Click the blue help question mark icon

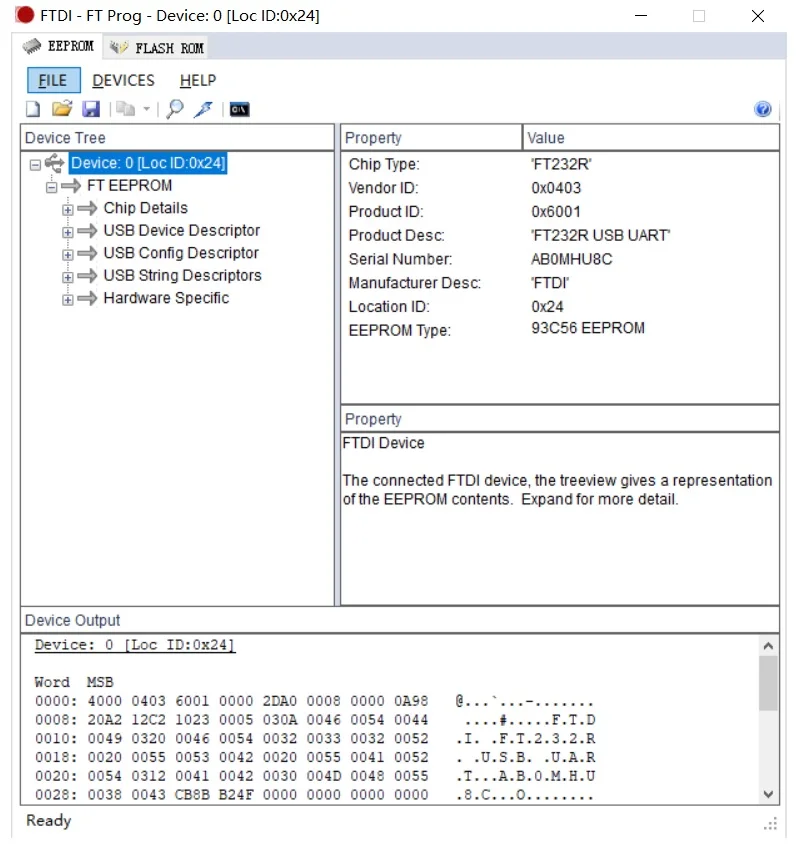click(x=763, y=109)
